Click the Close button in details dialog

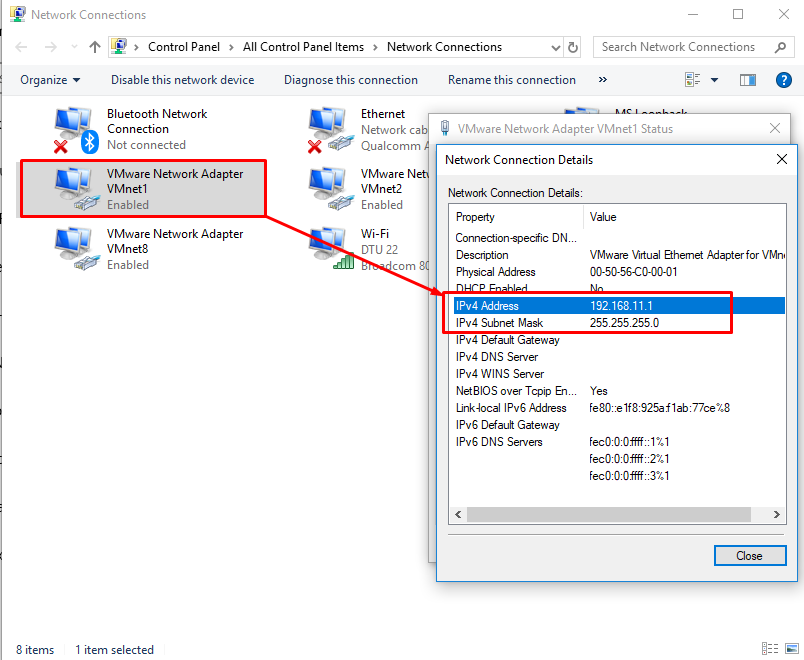tap(750, 555)
